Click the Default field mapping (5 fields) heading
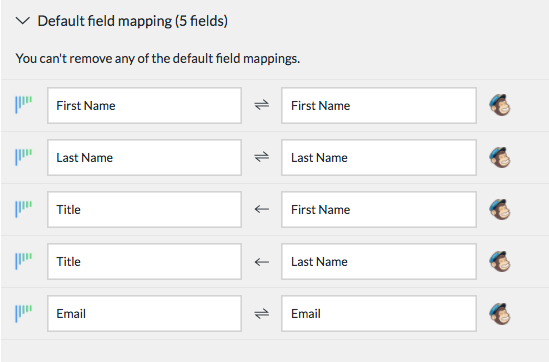This screenshot has height=362, width=549. 133,21
